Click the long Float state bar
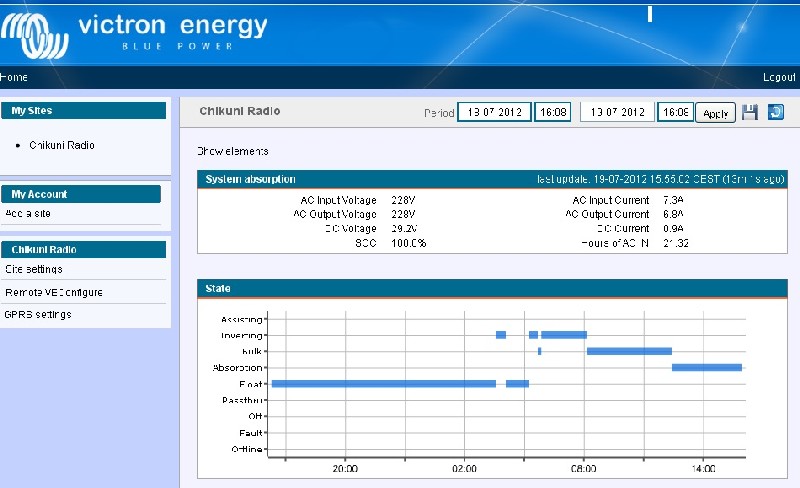 384,383
